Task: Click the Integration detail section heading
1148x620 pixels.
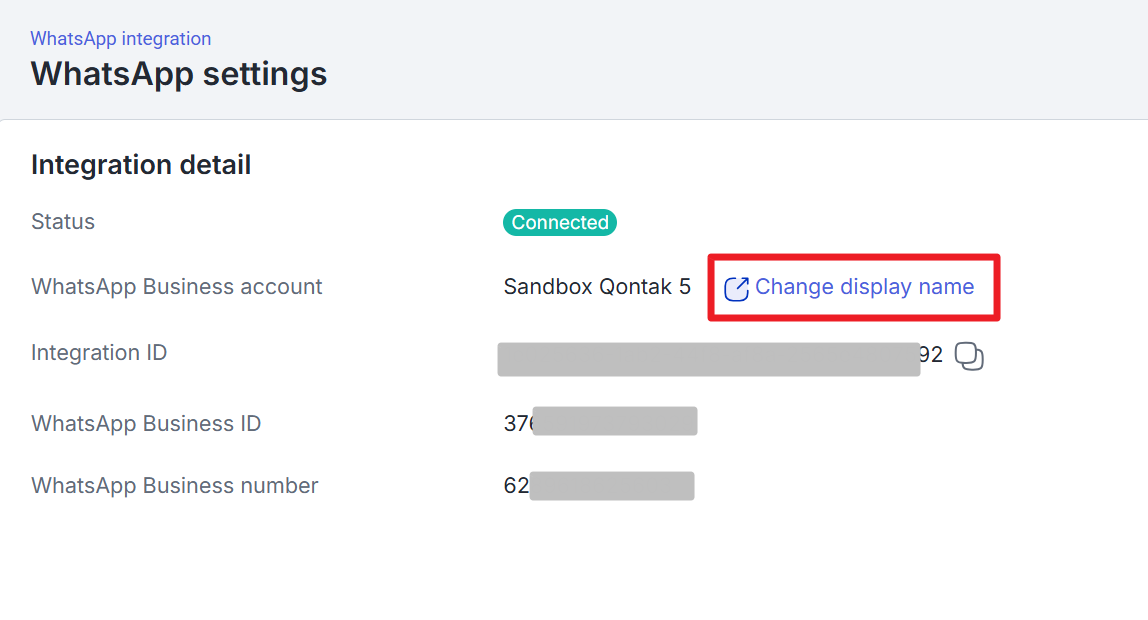Action: [141, 165]
